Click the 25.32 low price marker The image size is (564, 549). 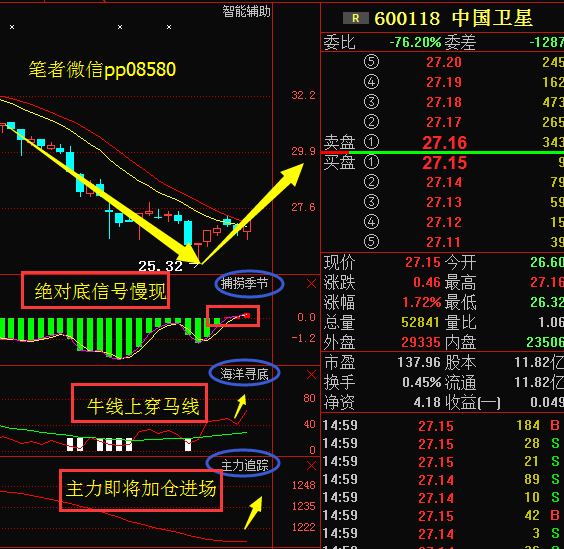pos(161,266)
